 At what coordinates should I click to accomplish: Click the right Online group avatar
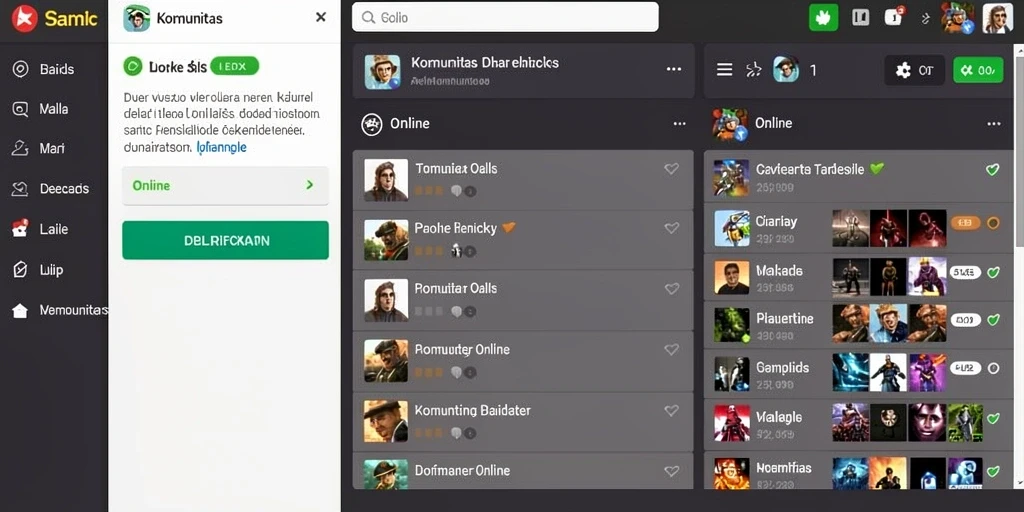point(730,125)
